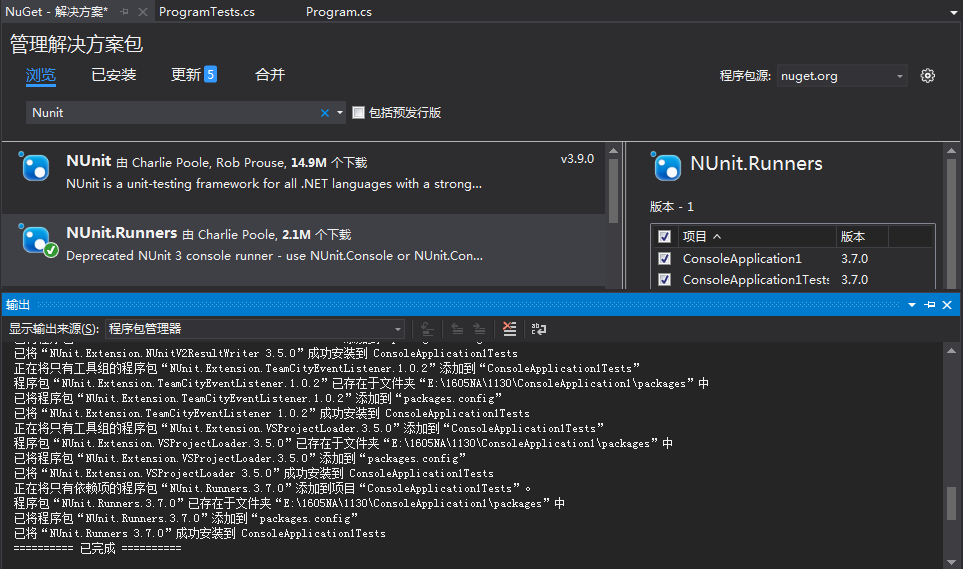
Task: Toggle word wrap in Output window
Action: pyautogui.click(x=539, y=329)
